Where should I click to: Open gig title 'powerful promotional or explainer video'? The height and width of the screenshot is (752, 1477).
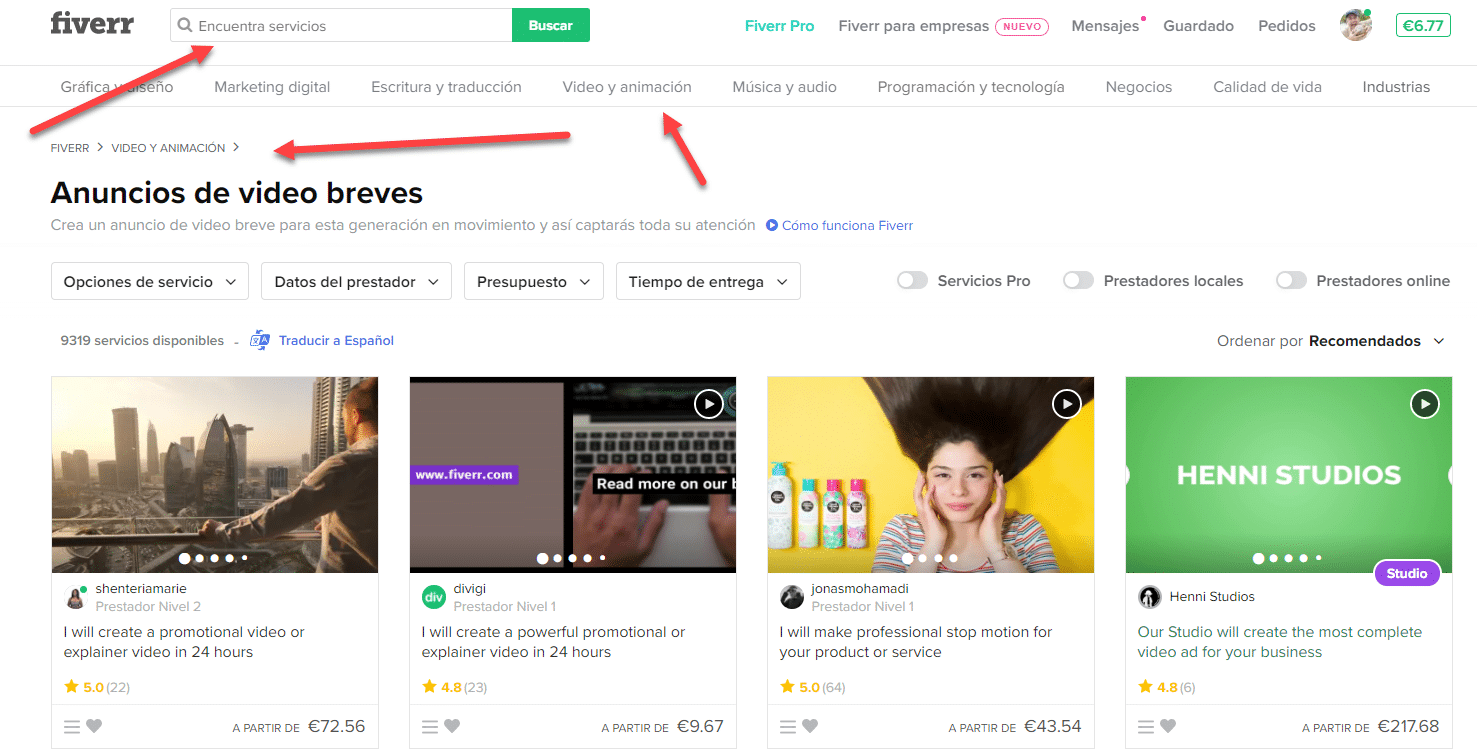tap(553, 642)
